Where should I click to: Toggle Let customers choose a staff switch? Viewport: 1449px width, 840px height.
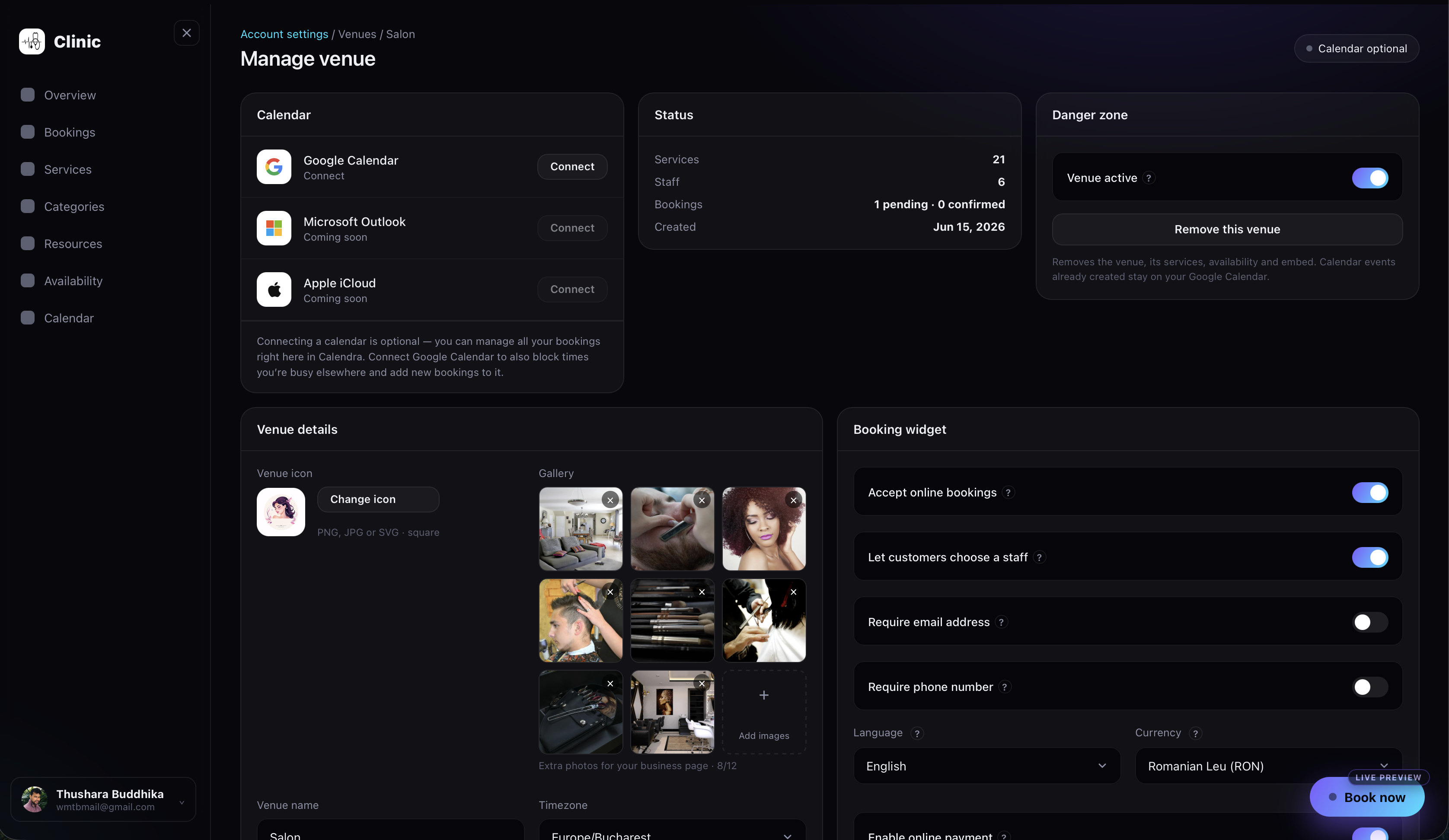[1369, 558]
